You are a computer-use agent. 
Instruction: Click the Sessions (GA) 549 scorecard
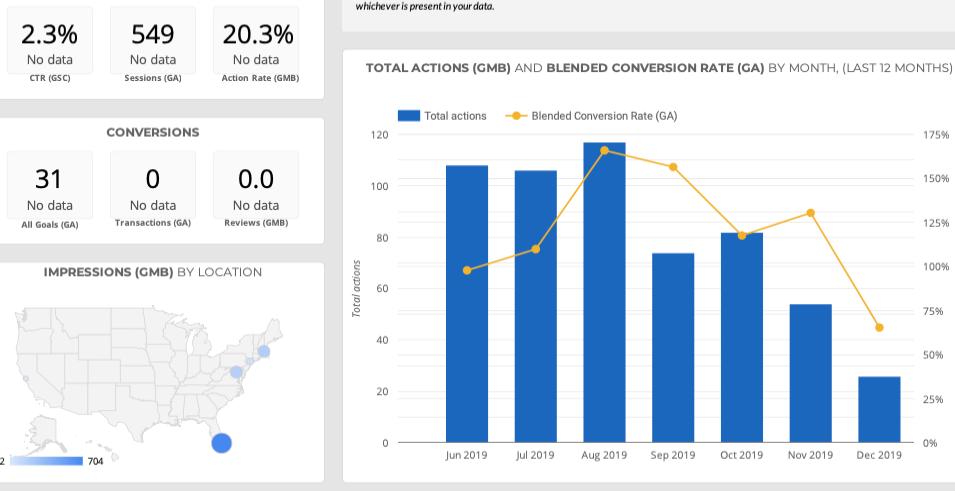152,48
